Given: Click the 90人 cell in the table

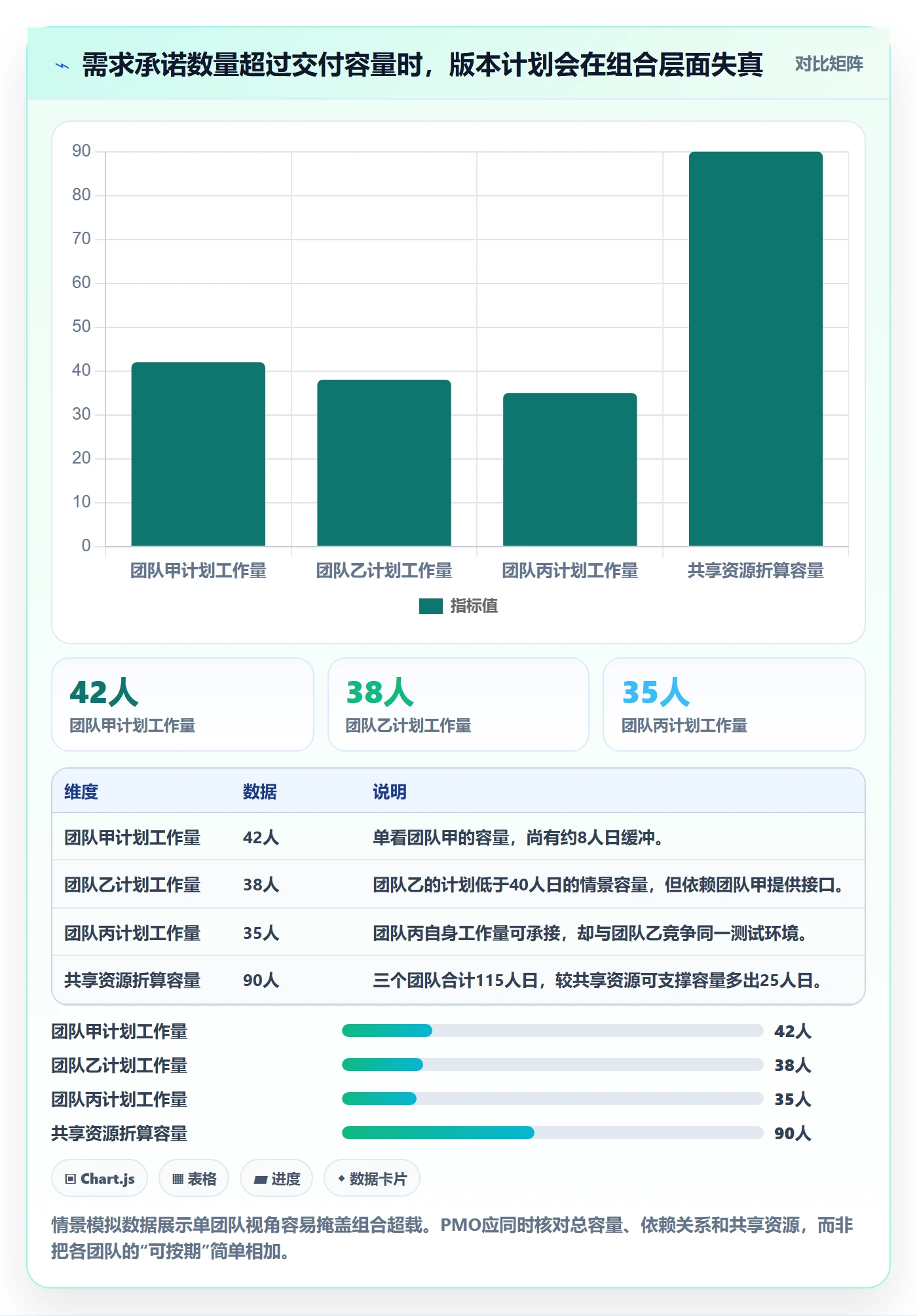Looking at the screenshot, I should (x=261, y=980).
